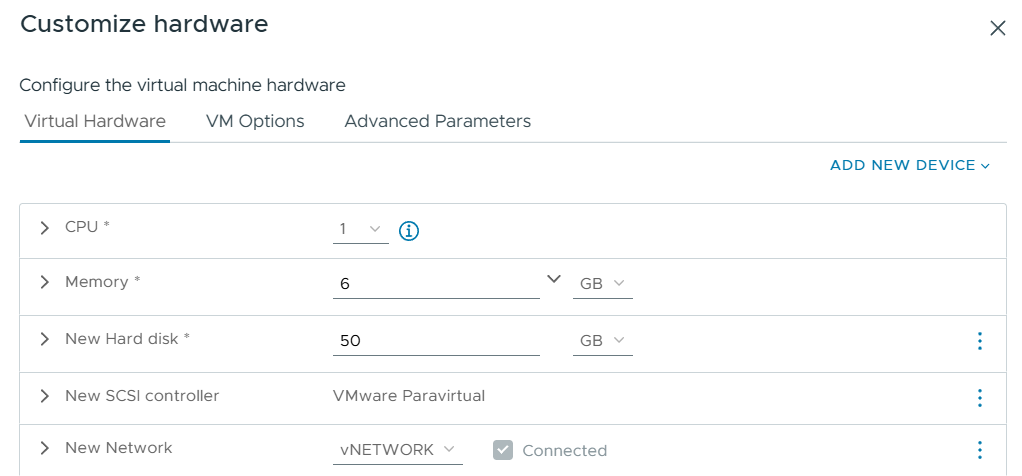Expand the New Network row

44,448
